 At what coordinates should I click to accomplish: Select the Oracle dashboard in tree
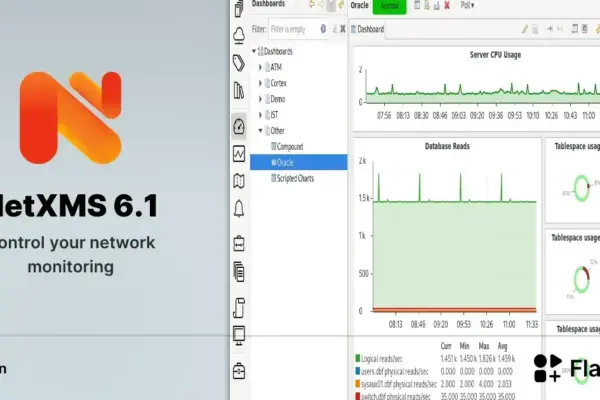coord(298,162)
